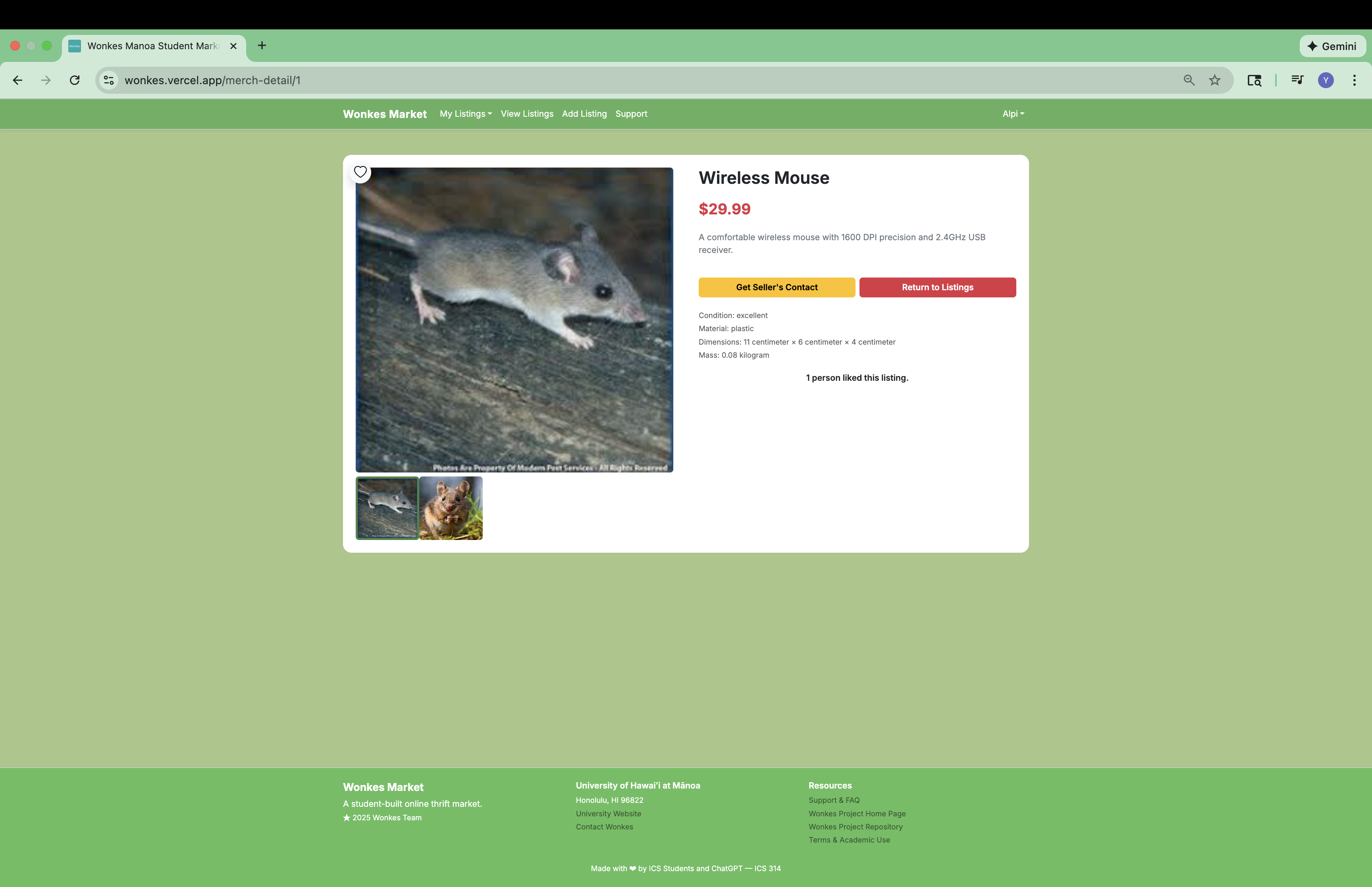
Task: Click the browser back arrow
Action: click(18, 80)
